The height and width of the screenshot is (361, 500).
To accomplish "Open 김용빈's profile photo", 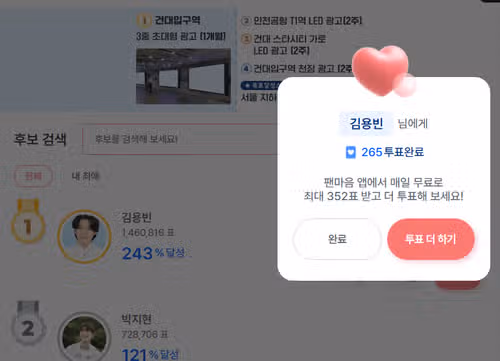I will 84,236.
